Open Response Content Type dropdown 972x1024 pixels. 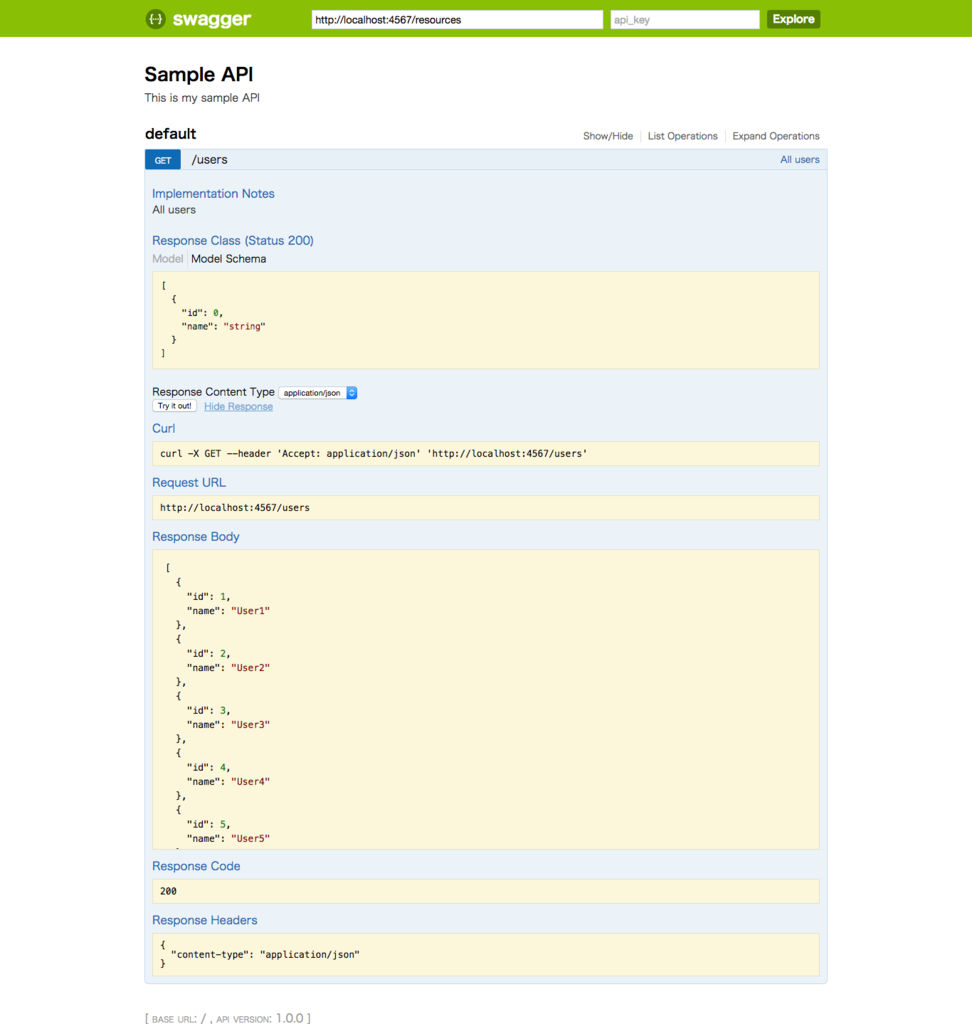[x=317, y=392]
